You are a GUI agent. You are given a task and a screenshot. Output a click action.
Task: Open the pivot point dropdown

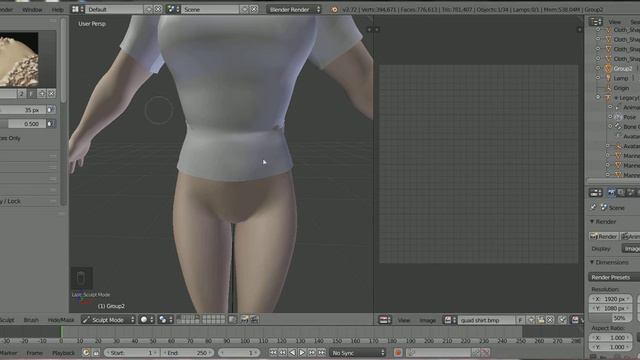pos(165,320)
